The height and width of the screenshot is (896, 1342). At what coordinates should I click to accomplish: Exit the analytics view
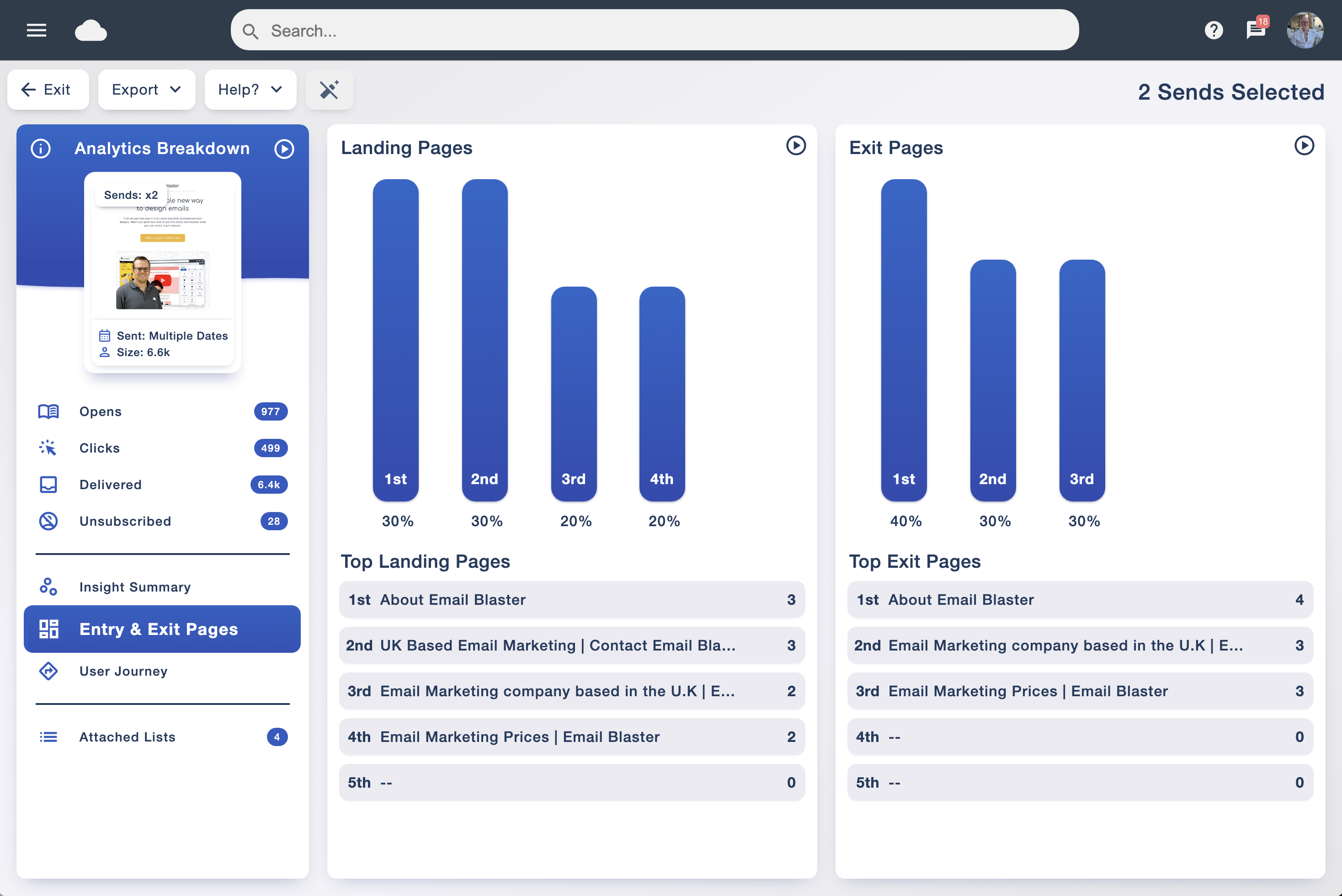coord(48,90)
